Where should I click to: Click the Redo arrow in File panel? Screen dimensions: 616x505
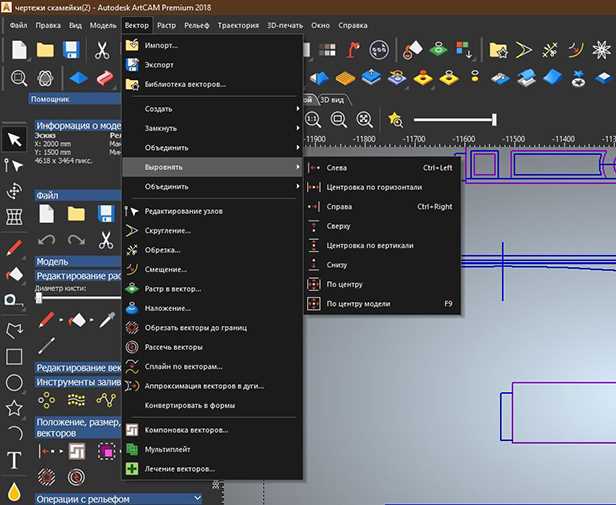[x=76, y=240]
